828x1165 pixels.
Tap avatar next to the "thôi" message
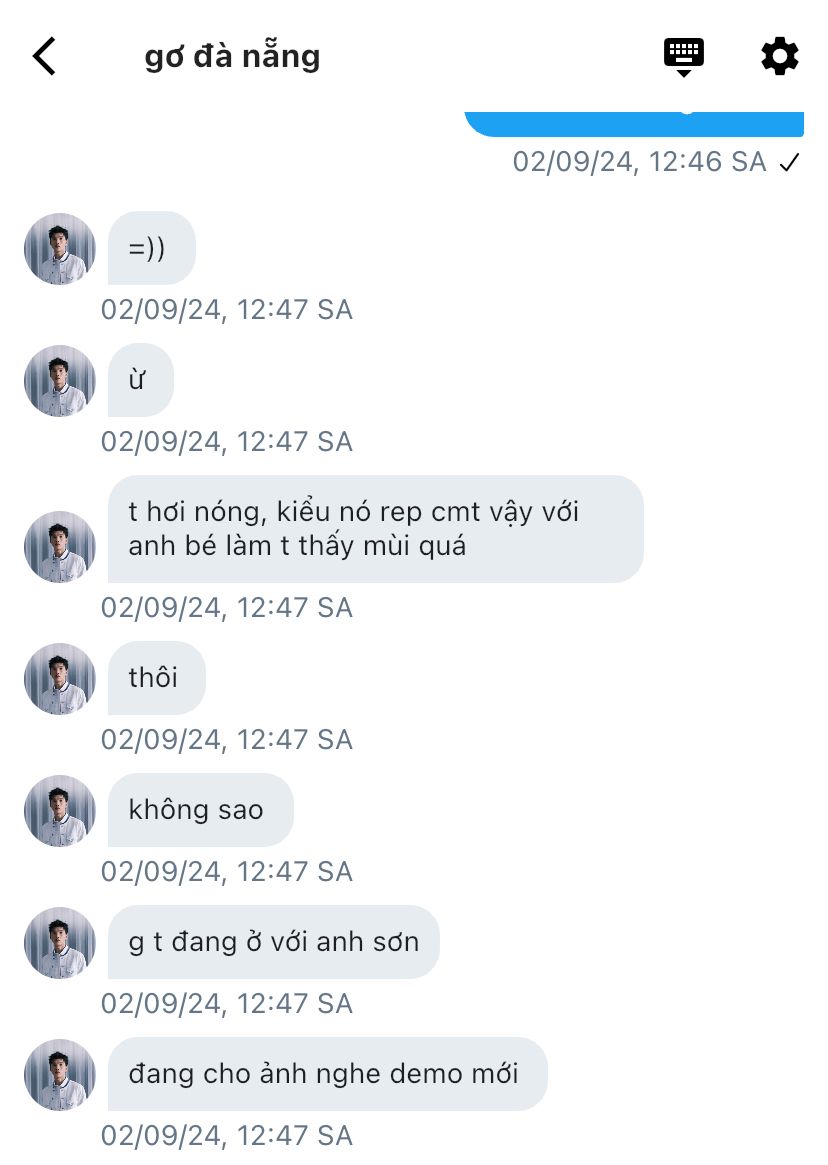(60, 679)
